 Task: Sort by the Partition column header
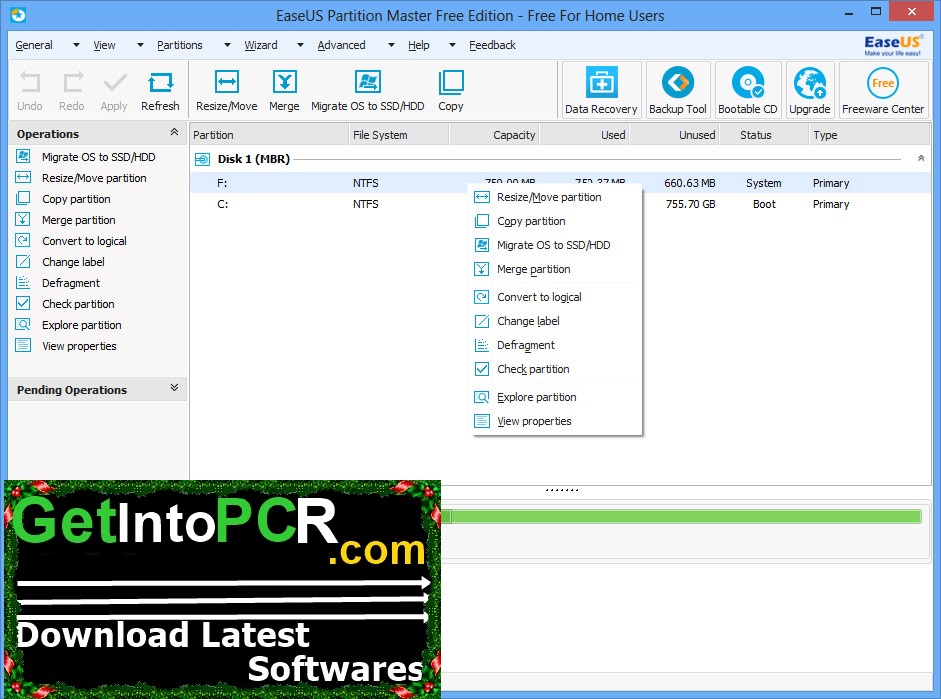[269, 135]
